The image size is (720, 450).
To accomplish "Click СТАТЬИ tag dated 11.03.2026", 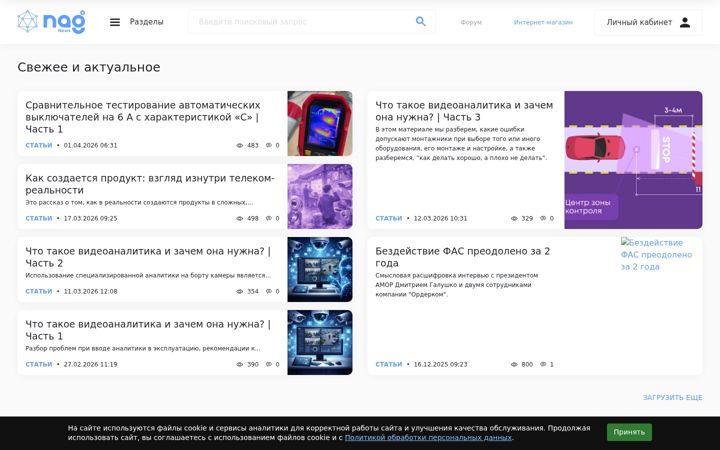I will pos(39,291).
